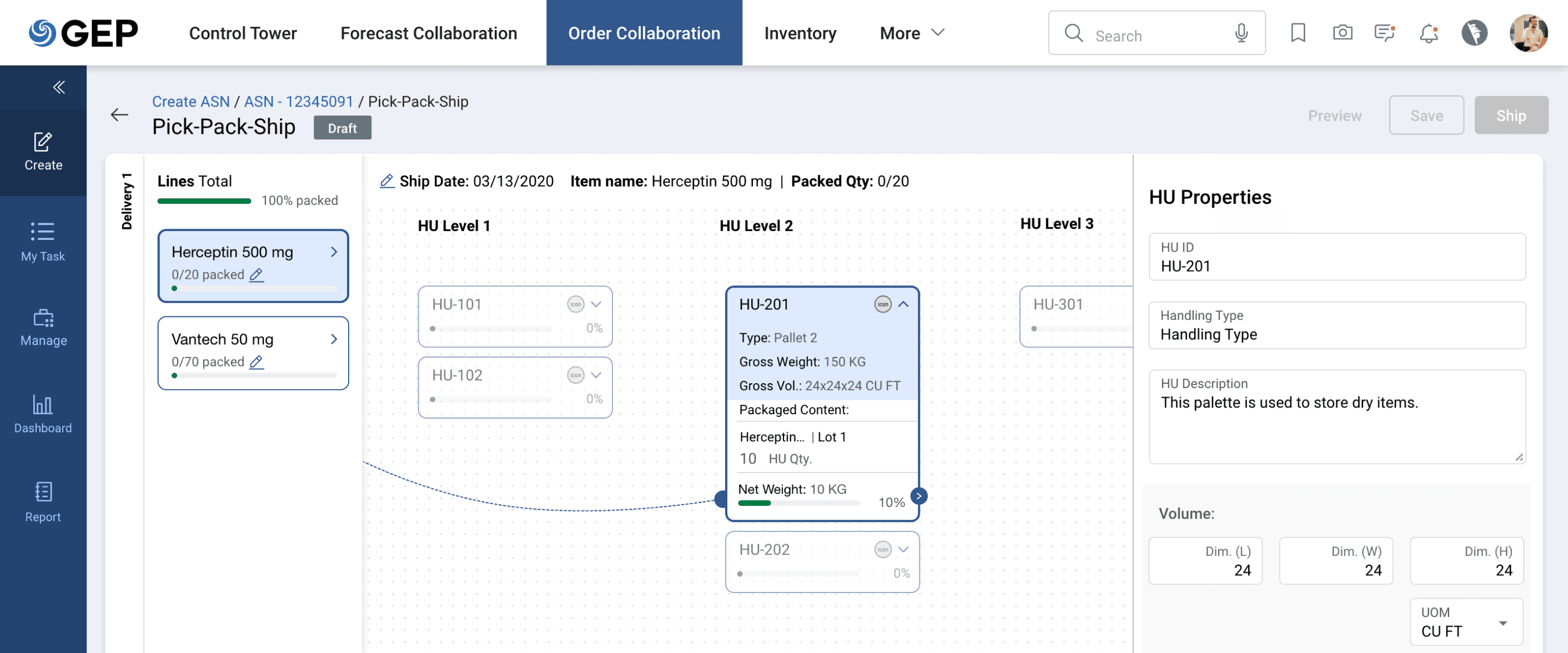Select the HU-301 card
This screenshot has height=653, width=1568.
point(1076,317)
